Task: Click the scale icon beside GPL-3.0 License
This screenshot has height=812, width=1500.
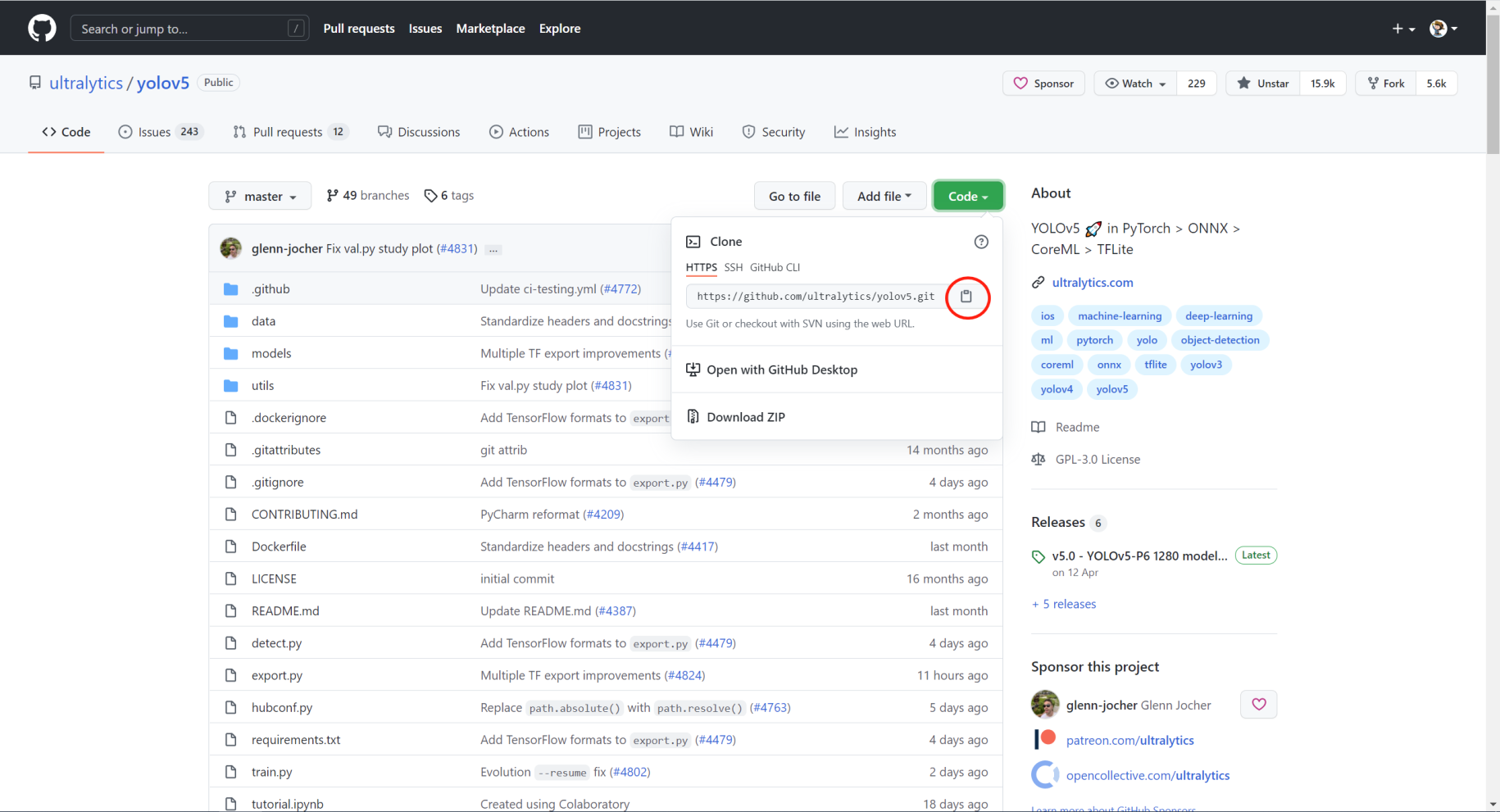Action: [x=1039, y=460]
